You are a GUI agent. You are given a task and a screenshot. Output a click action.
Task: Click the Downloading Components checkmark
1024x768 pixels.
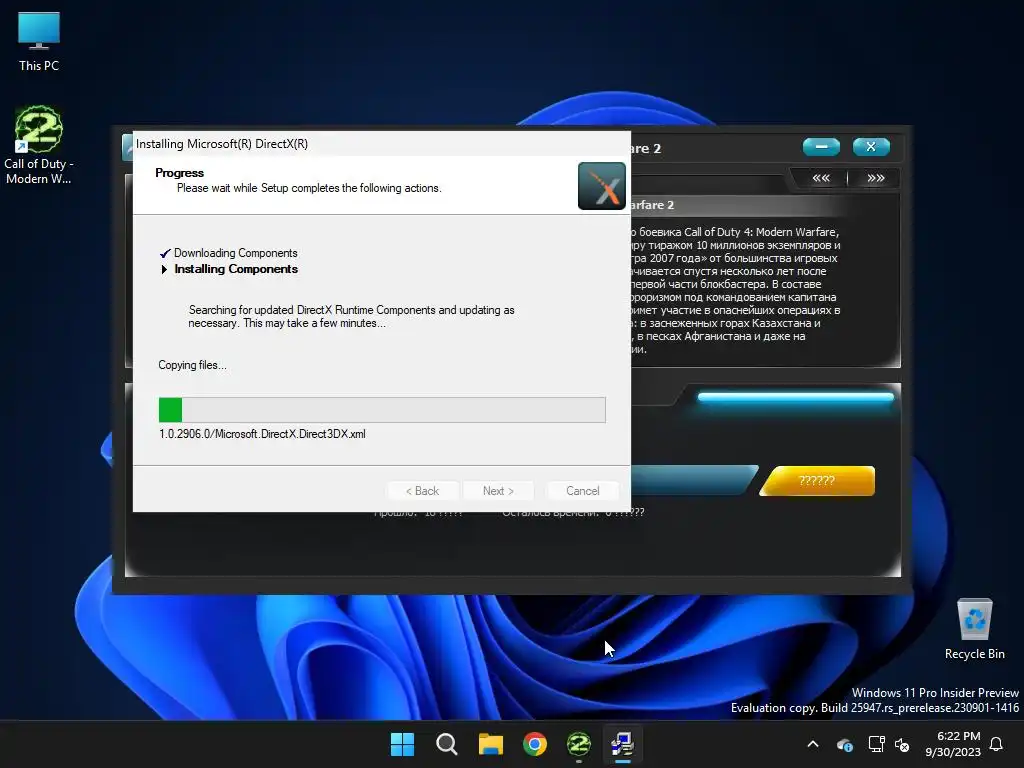(165, 253)
